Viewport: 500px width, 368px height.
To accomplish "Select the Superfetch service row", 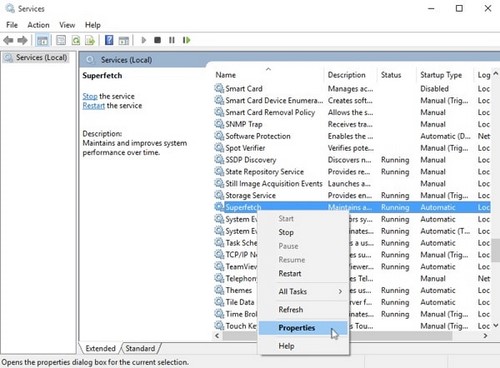I will tap(352, 207).
